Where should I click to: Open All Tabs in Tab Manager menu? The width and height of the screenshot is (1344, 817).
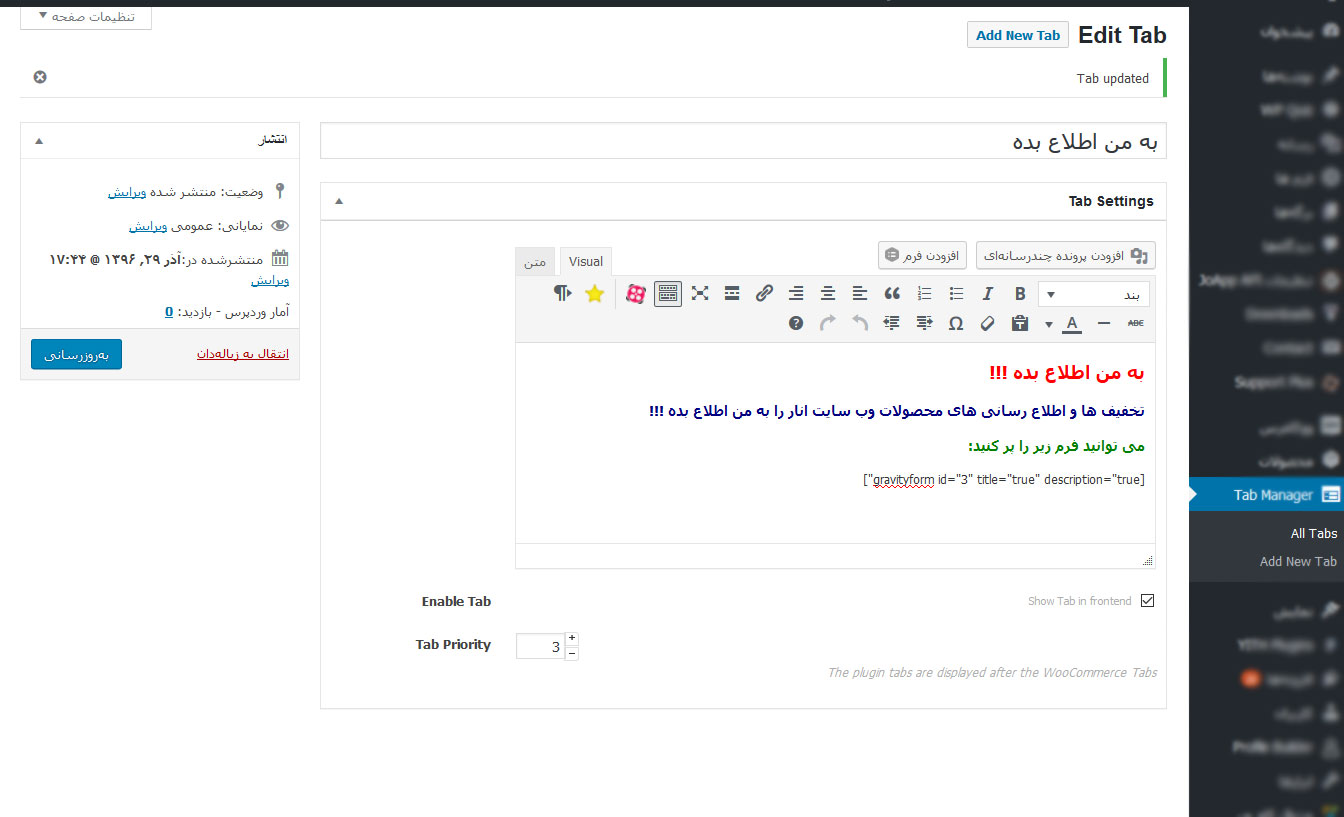tap(1313, 533)
